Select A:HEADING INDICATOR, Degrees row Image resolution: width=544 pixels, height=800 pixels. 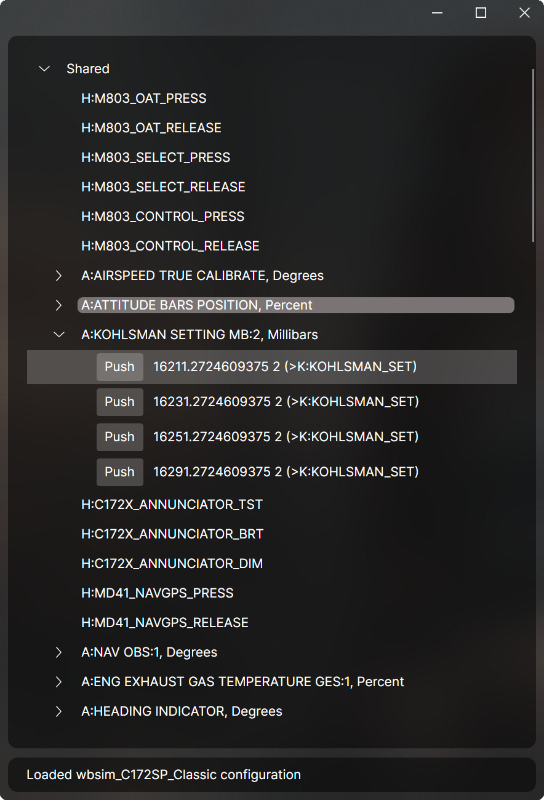click(x=182, y=711)
